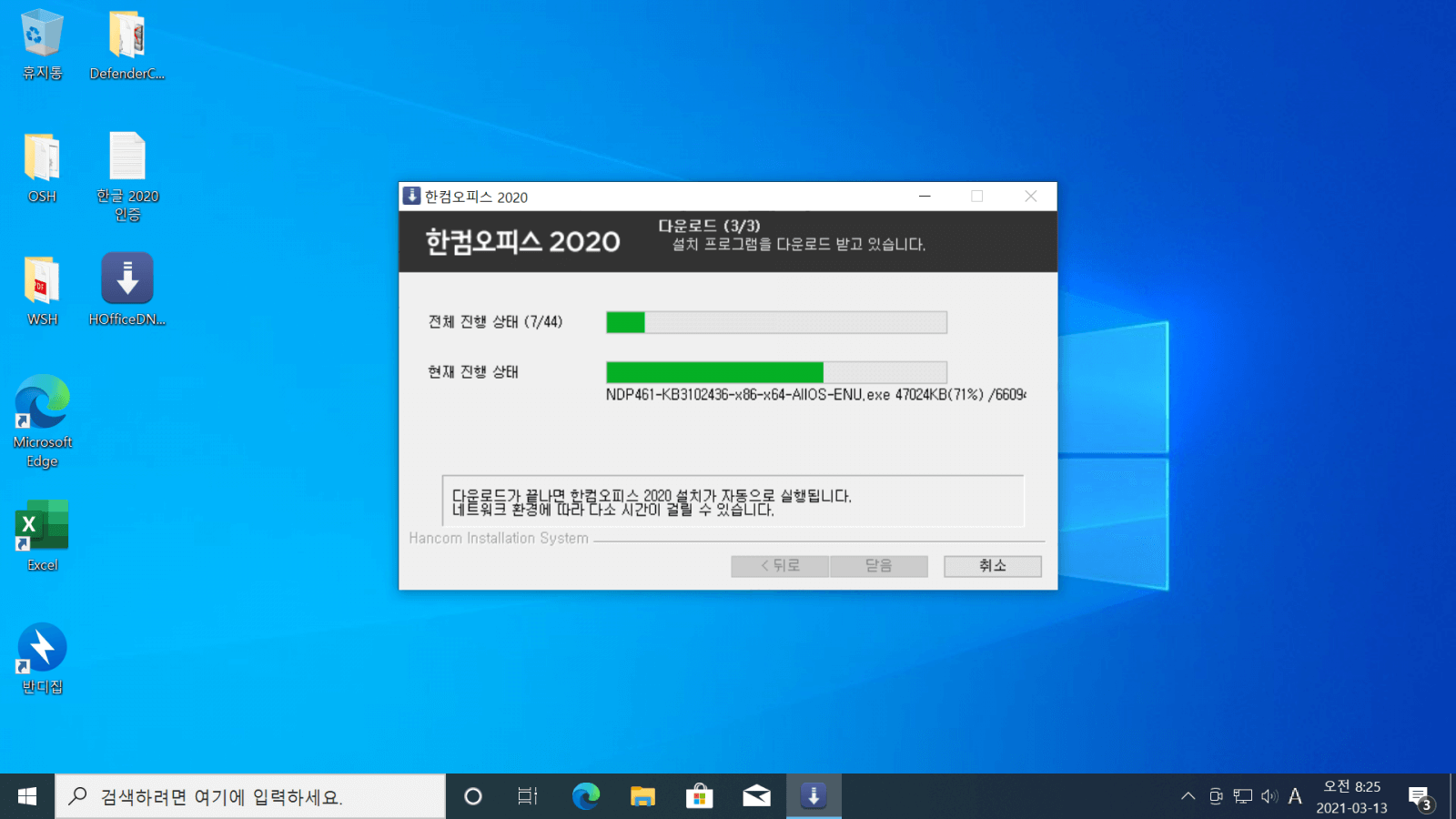Open the Recycle Bin desktop icon
Image resolution: width=1456 pixels, height=819 pixels.
point(42,44)
